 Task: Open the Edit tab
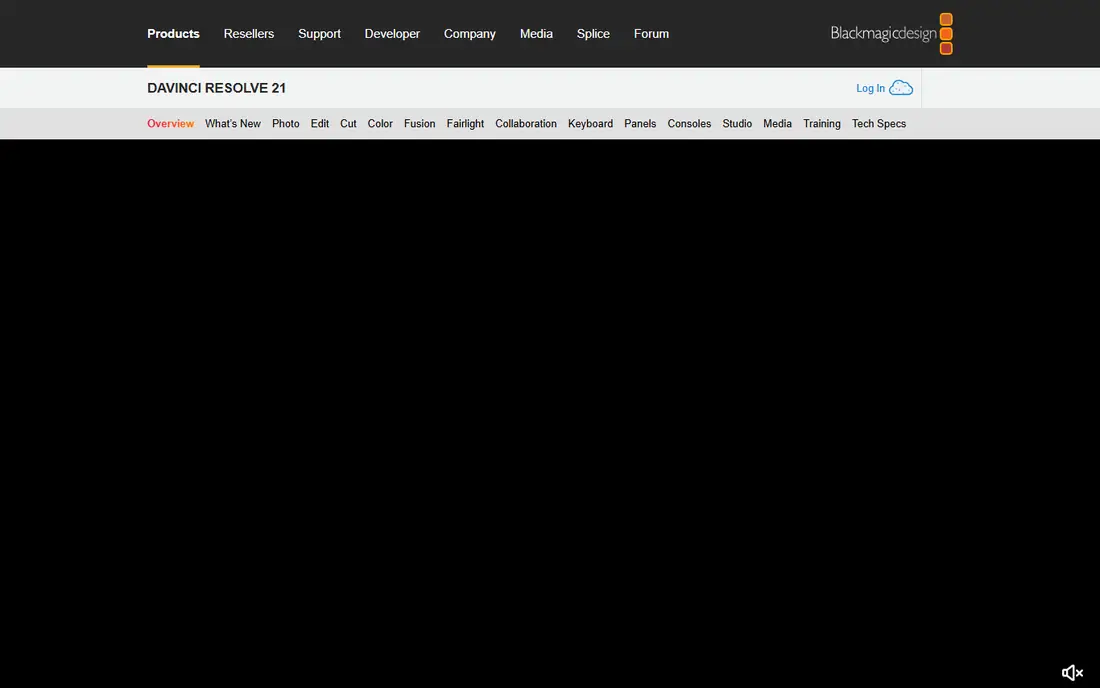click(x=320, y=123)
